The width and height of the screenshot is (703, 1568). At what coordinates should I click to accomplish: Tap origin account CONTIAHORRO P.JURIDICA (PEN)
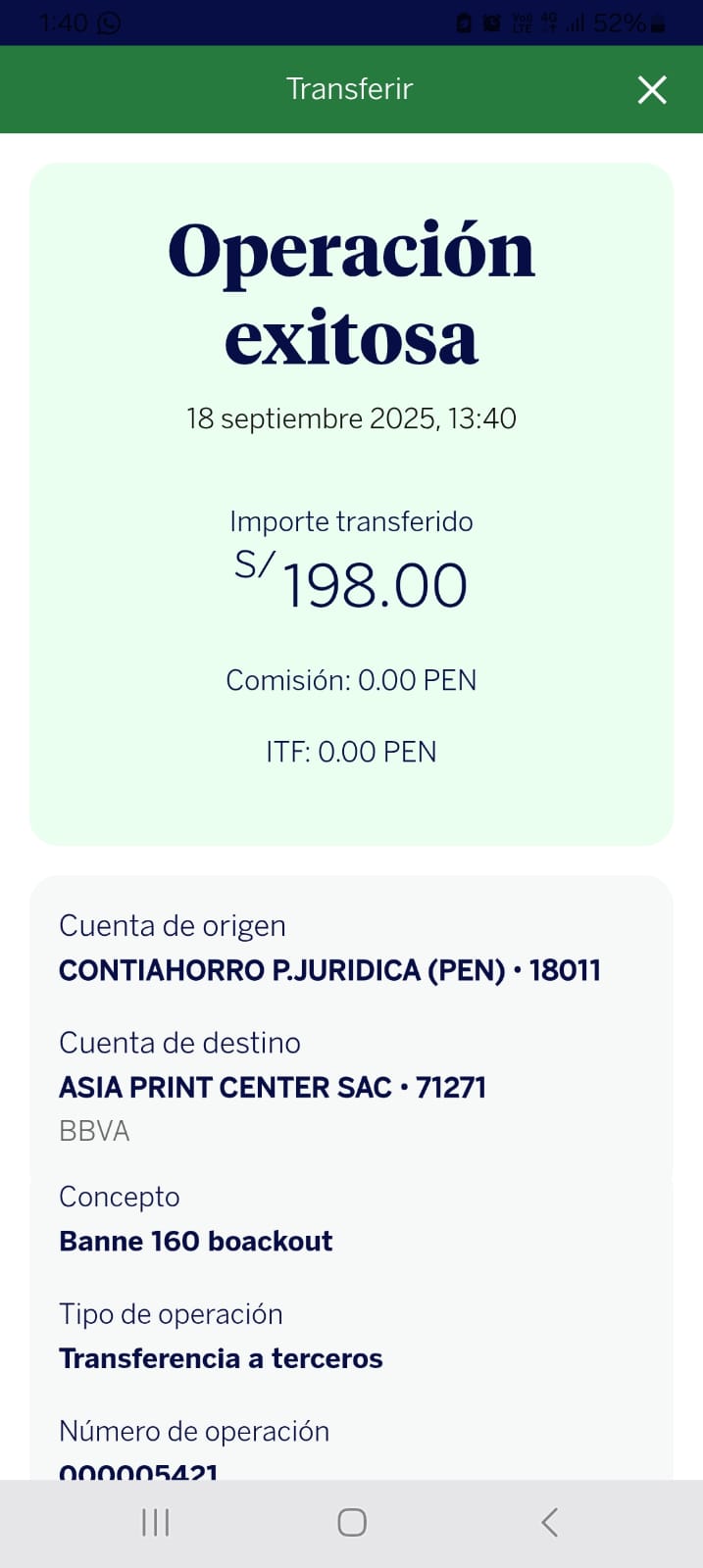click(x=329, y=970)
